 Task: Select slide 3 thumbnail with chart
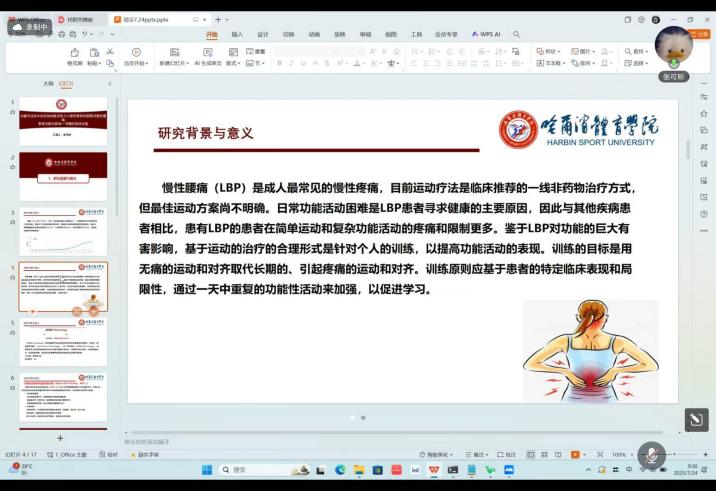(63, 232)
